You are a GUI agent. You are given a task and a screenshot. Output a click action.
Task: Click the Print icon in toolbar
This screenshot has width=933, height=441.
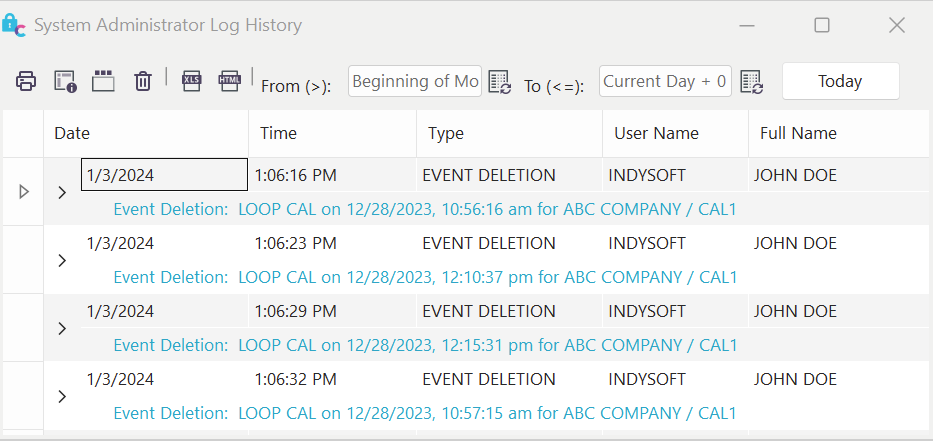(x=26, y=81)
